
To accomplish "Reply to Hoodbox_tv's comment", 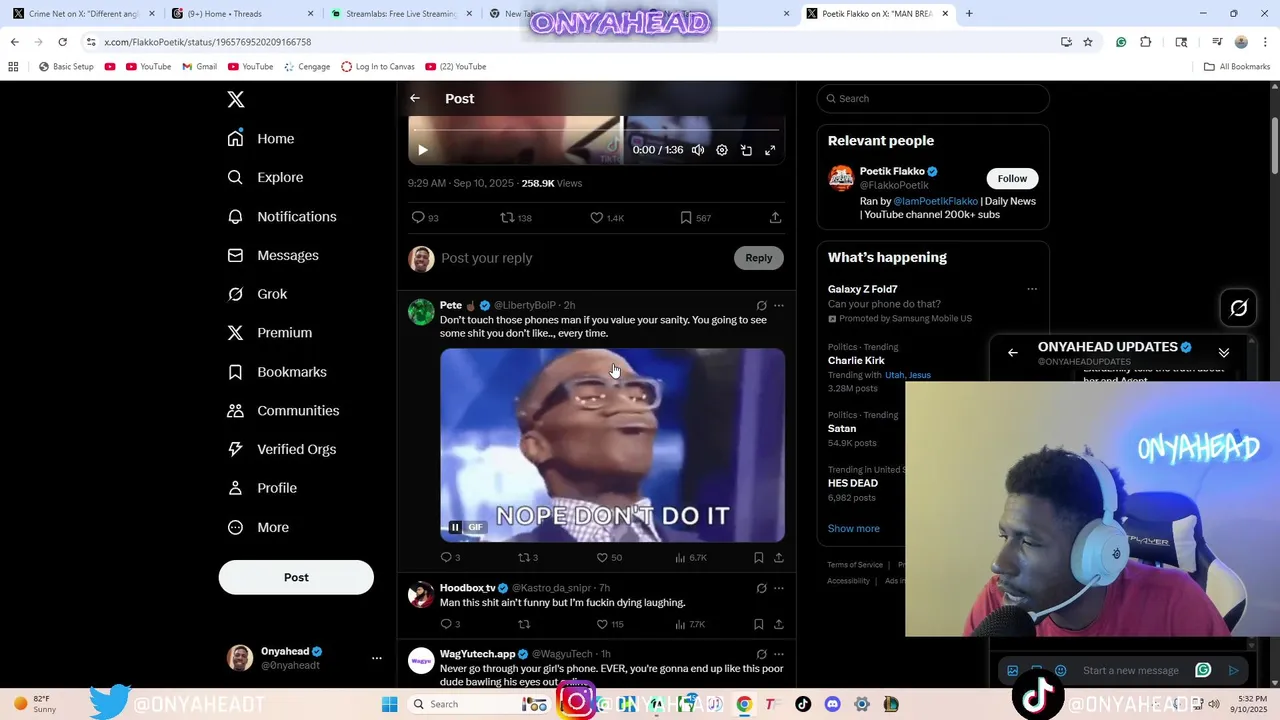I will pyautogui.click(x=447, y=624).
